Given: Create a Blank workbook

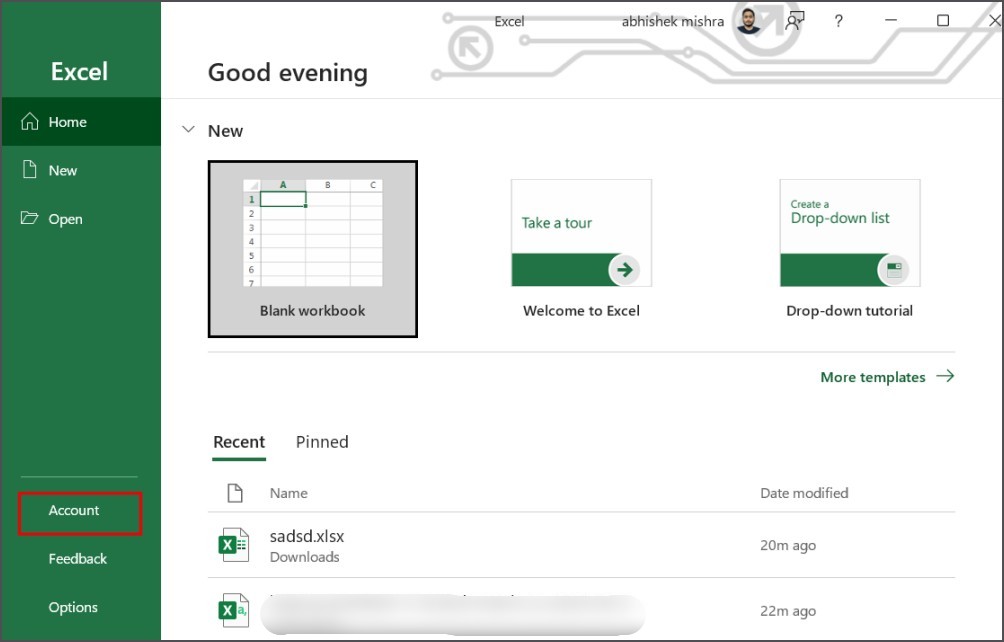Looking at the screenshot, I should pos(312,249).
